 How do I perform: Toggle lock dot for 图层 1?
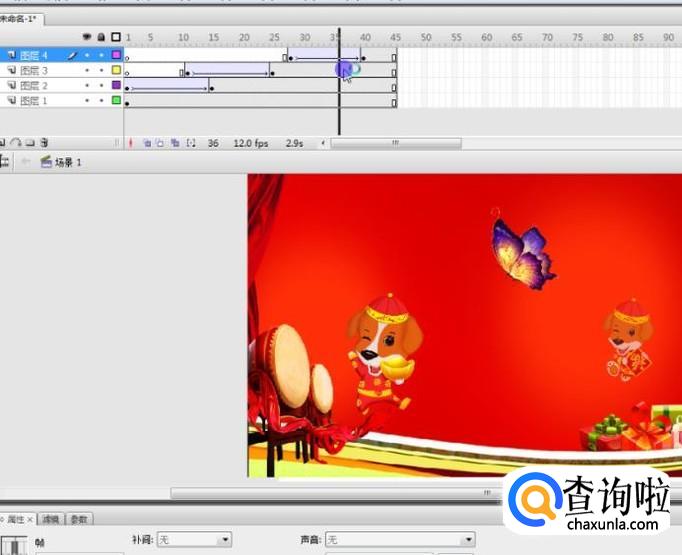click(x=101, y=100)
